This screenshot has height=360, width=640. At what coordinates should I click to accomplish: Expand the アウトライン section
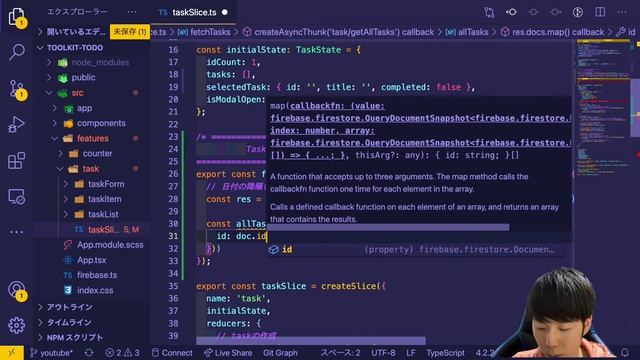69,307
